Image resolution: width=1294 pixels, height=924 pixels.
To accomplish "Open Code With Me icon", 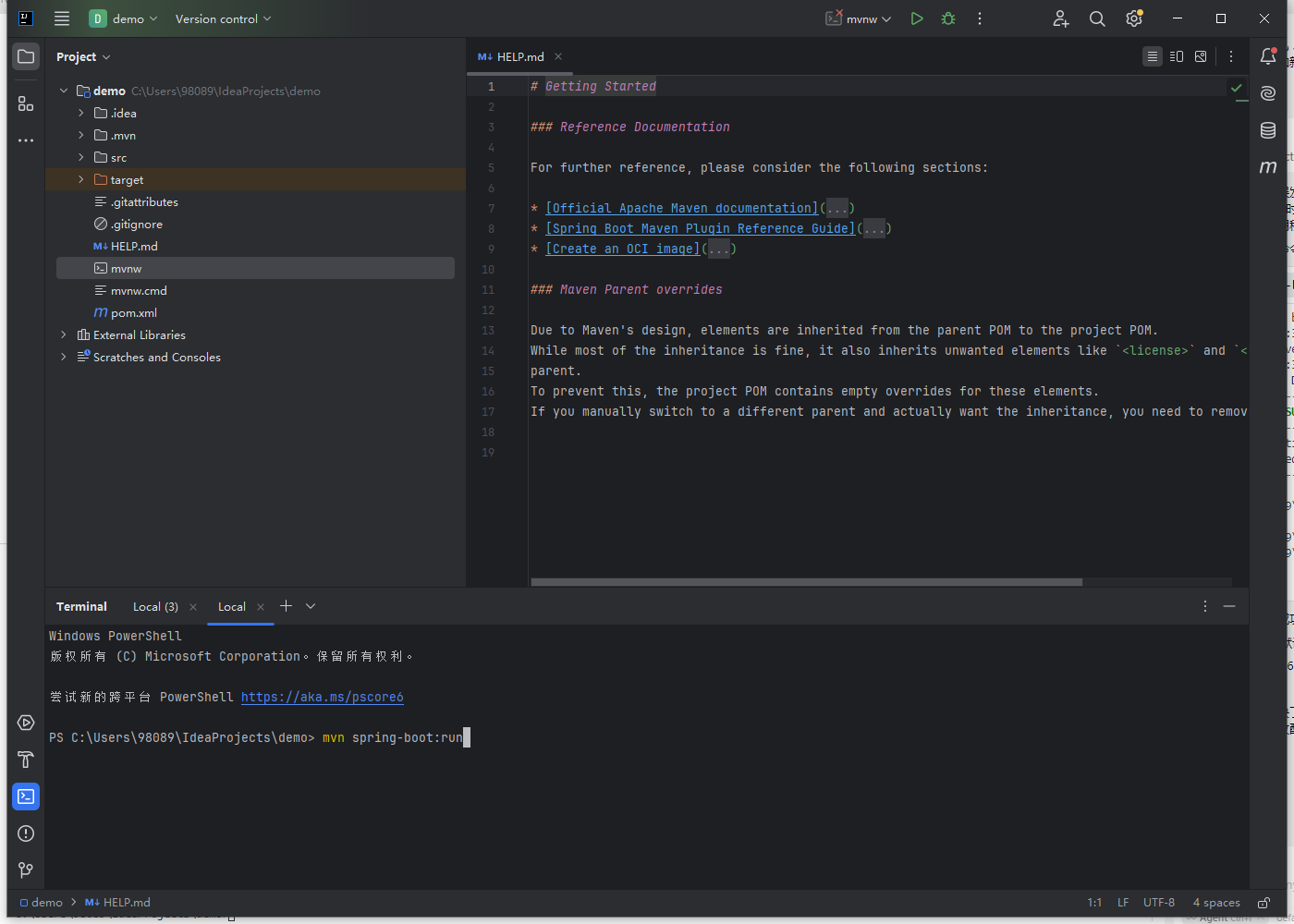I will [x=1060, y=18].
